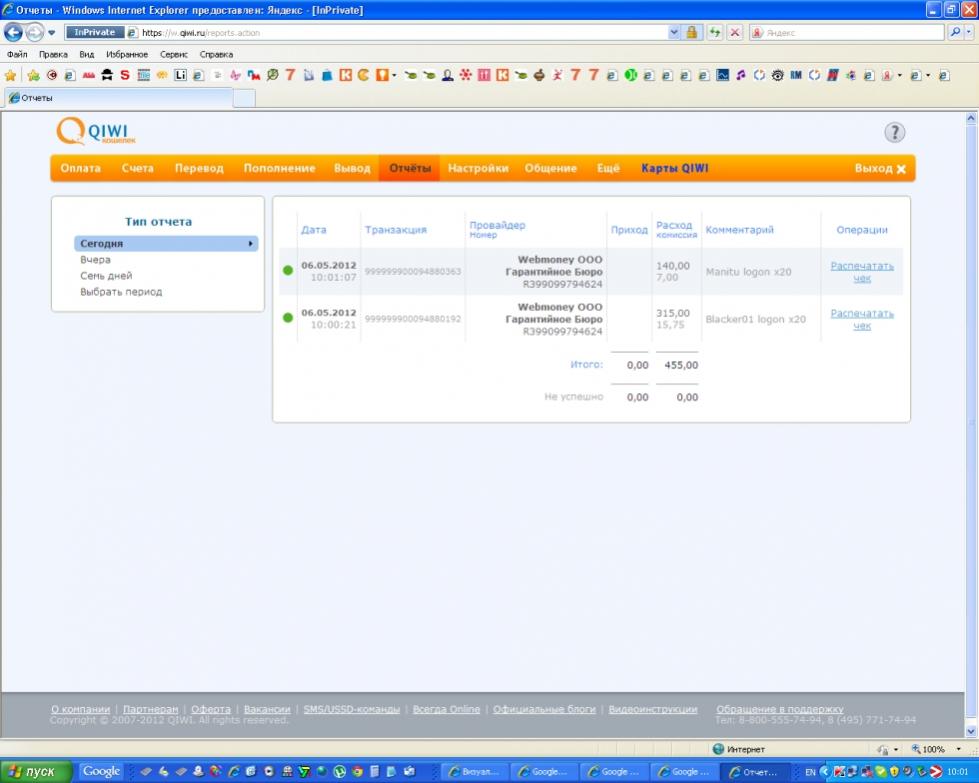
Task: Open the Избранное menu
Action: point(127,54)
